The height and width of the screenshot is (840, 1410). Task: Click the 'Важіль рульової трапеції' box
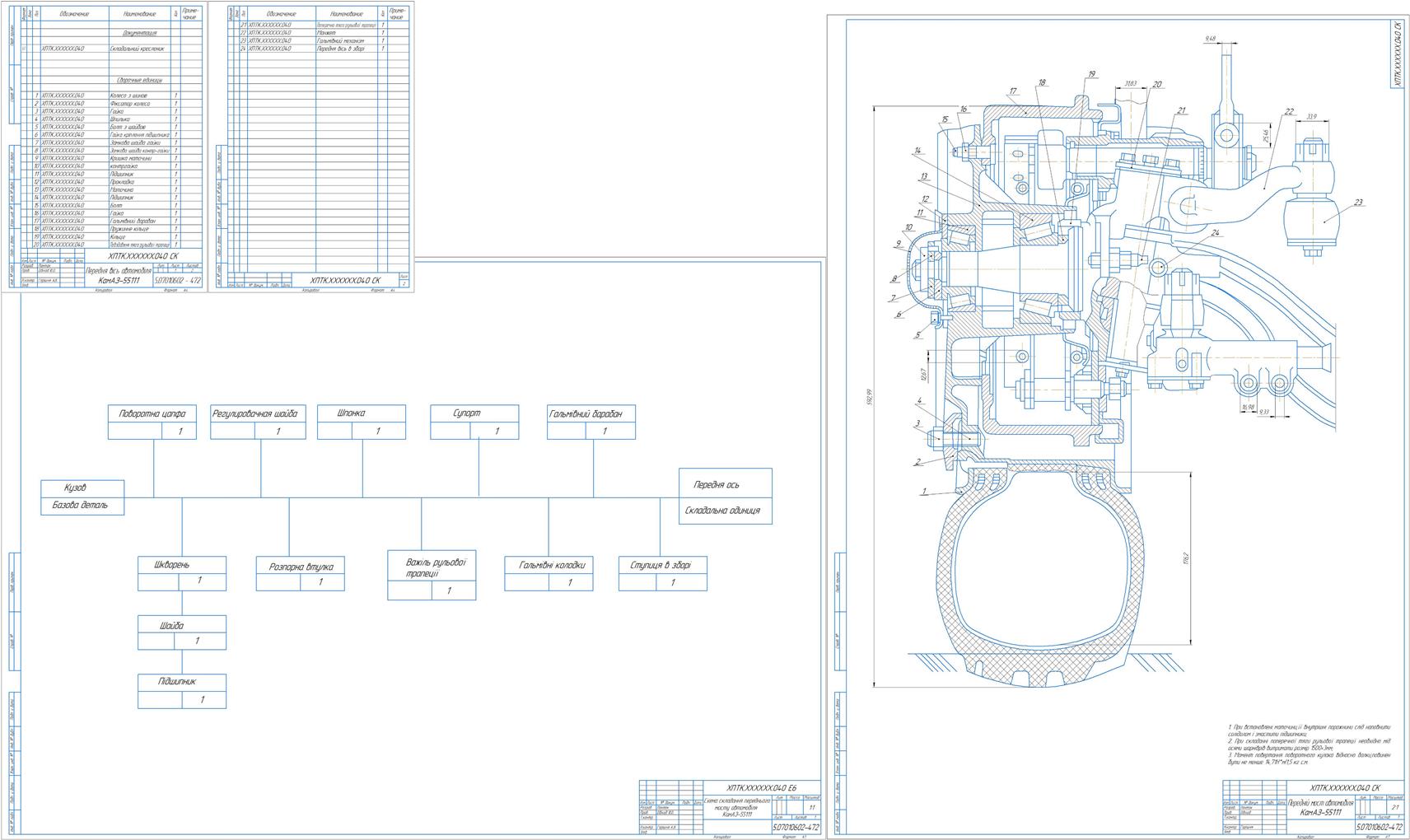pyautogui.click(x=432, y=575)
